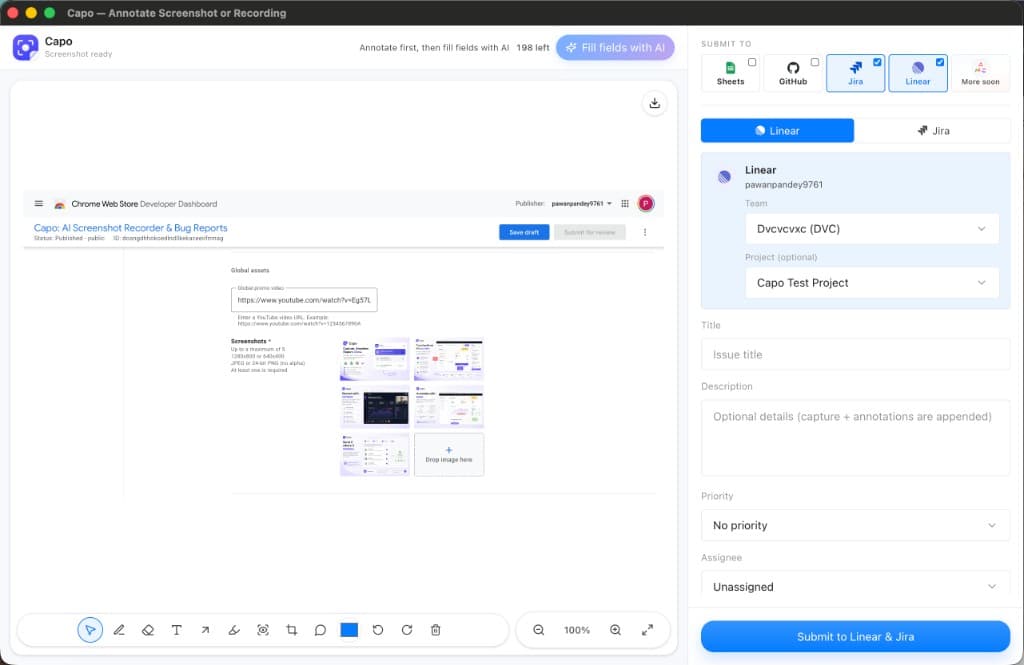Click Save draft in captured screenshot
The width and height of the screenshot is (1024, 665).
click(524, 232)
